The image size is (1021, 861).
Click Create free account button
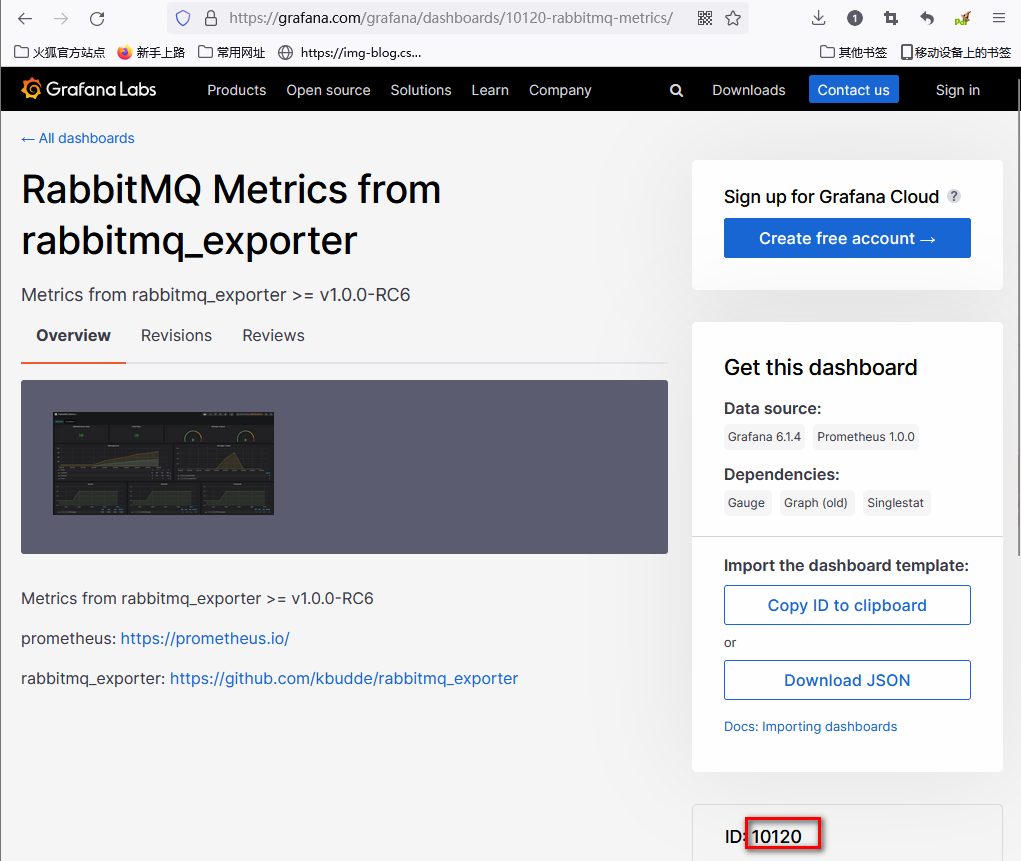[847, 238]
